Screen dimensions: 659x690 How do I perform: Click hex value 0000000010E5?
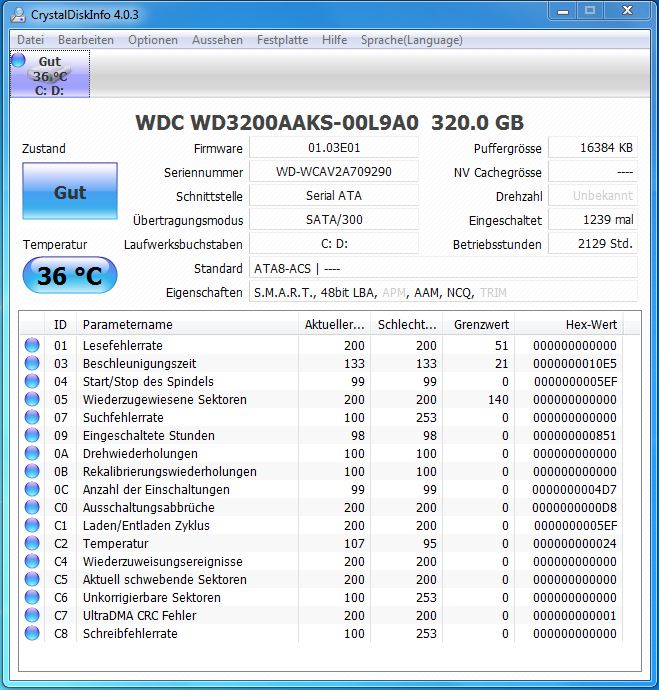pos(575,363)
